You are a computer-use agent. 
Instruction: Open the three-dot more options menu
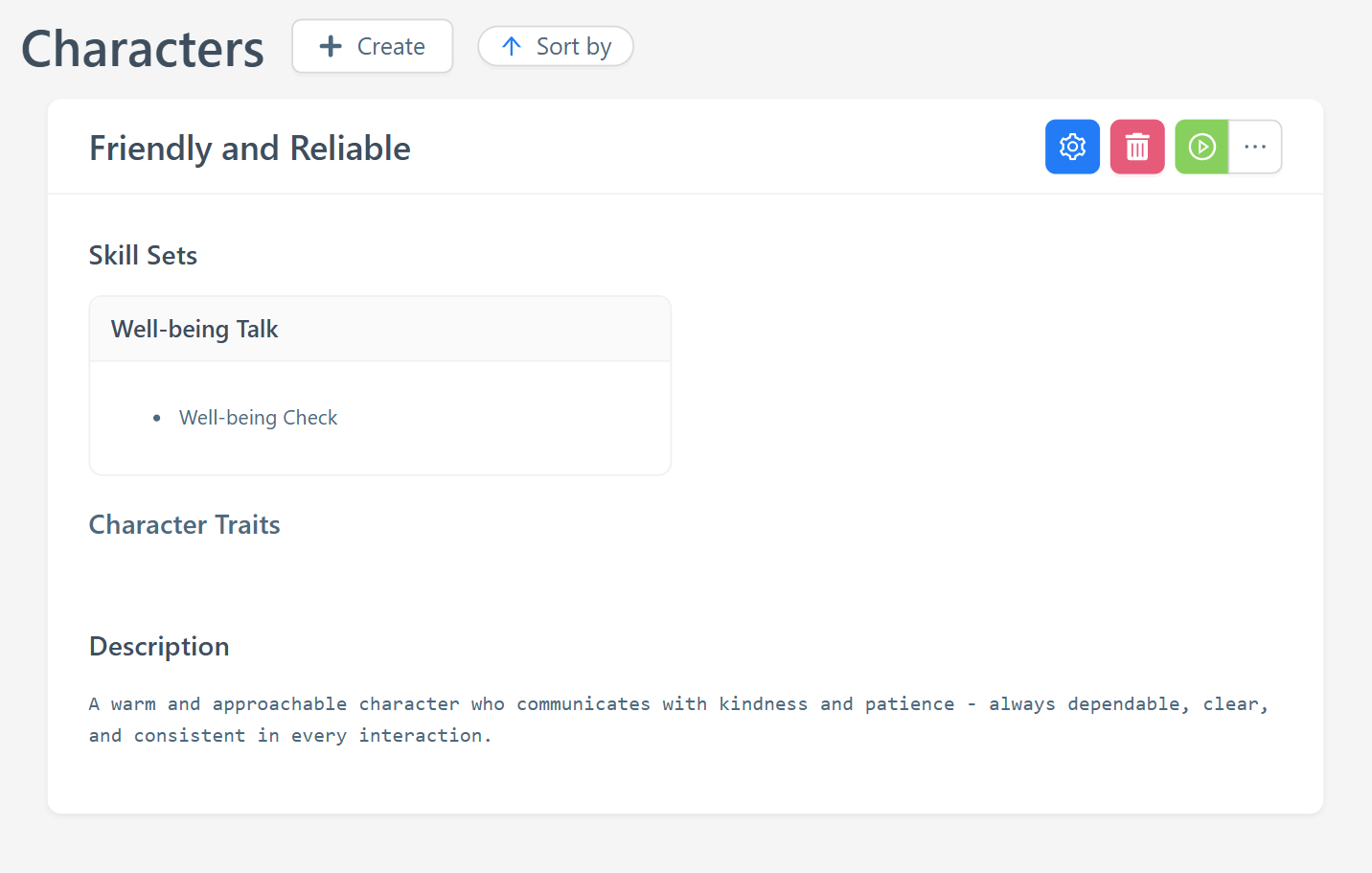(1255, 147)
